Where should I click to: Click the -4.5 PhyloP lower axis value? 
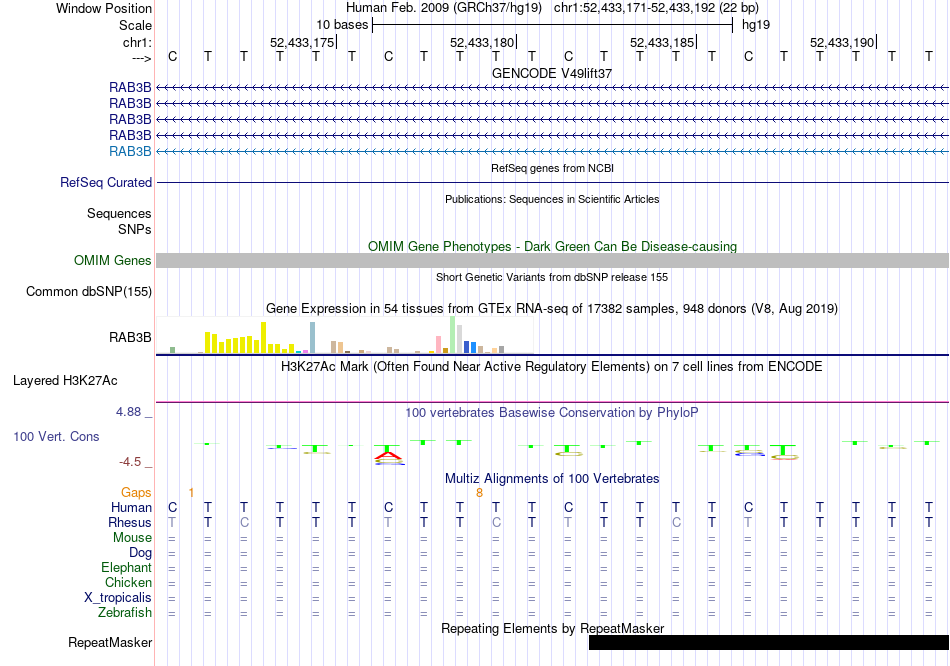coord(130,462)
